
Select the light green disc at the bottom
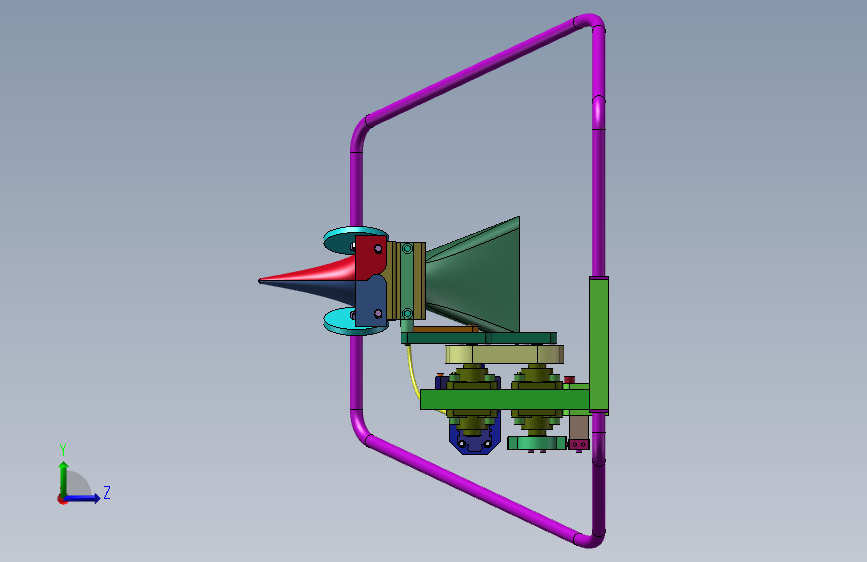pos(537,443)
